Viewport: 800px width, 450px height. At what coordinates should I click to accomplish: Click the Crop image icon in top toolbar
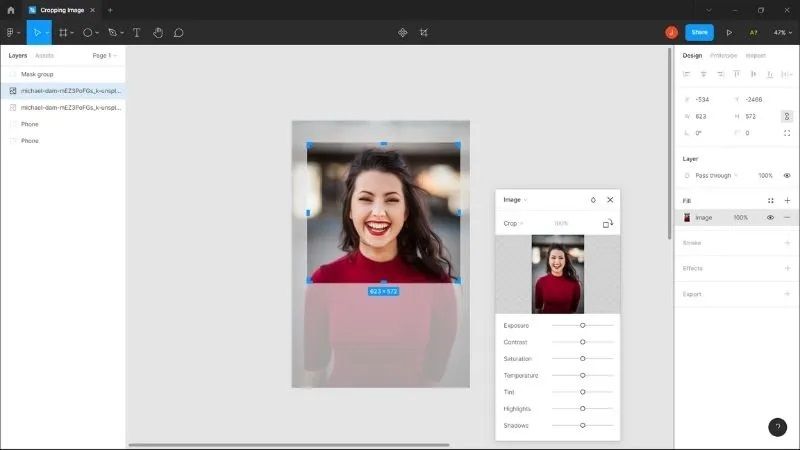(x=424, y=32)
